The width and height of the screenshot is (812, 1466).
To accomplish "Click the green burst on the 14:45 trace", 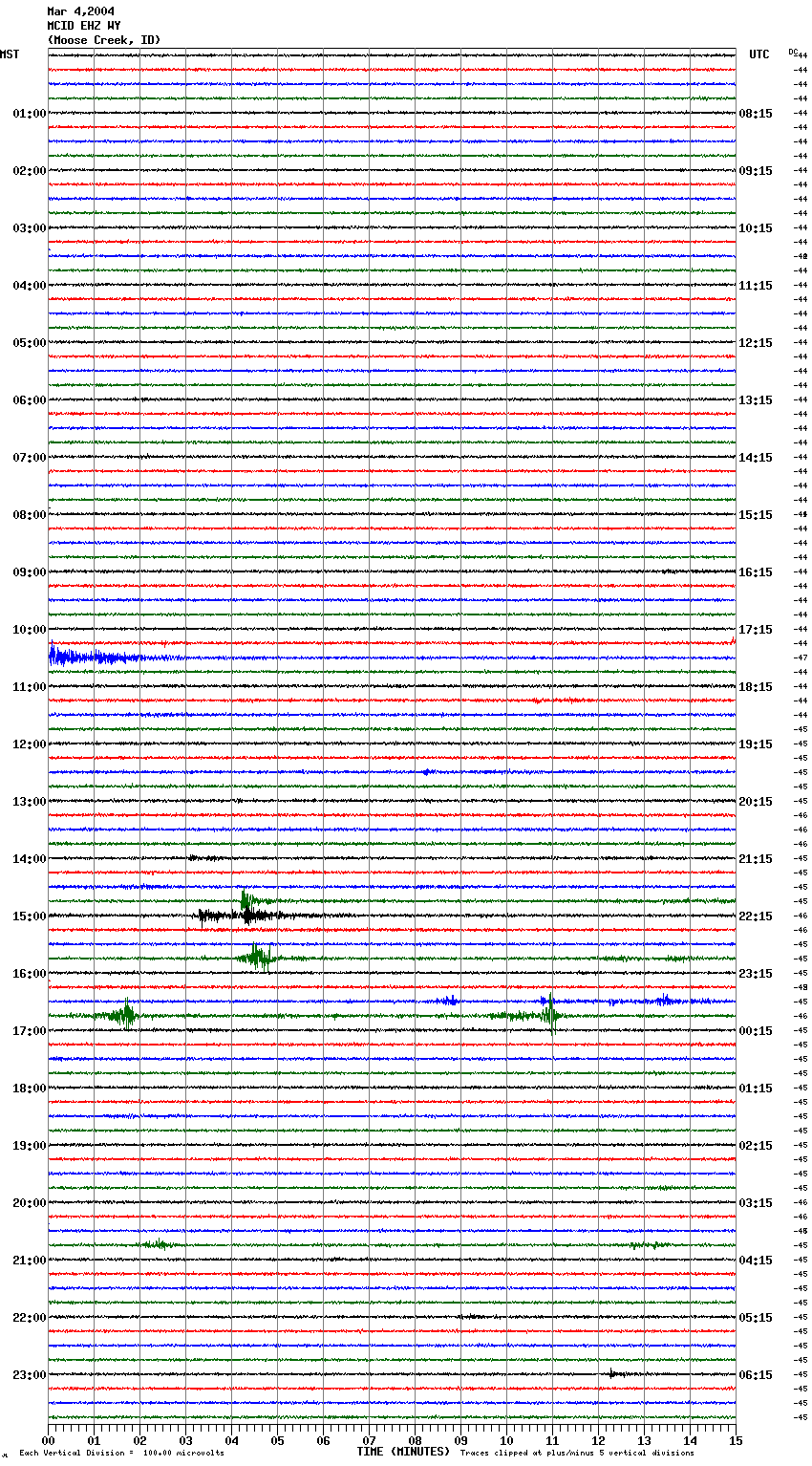I will click(250, 900).
